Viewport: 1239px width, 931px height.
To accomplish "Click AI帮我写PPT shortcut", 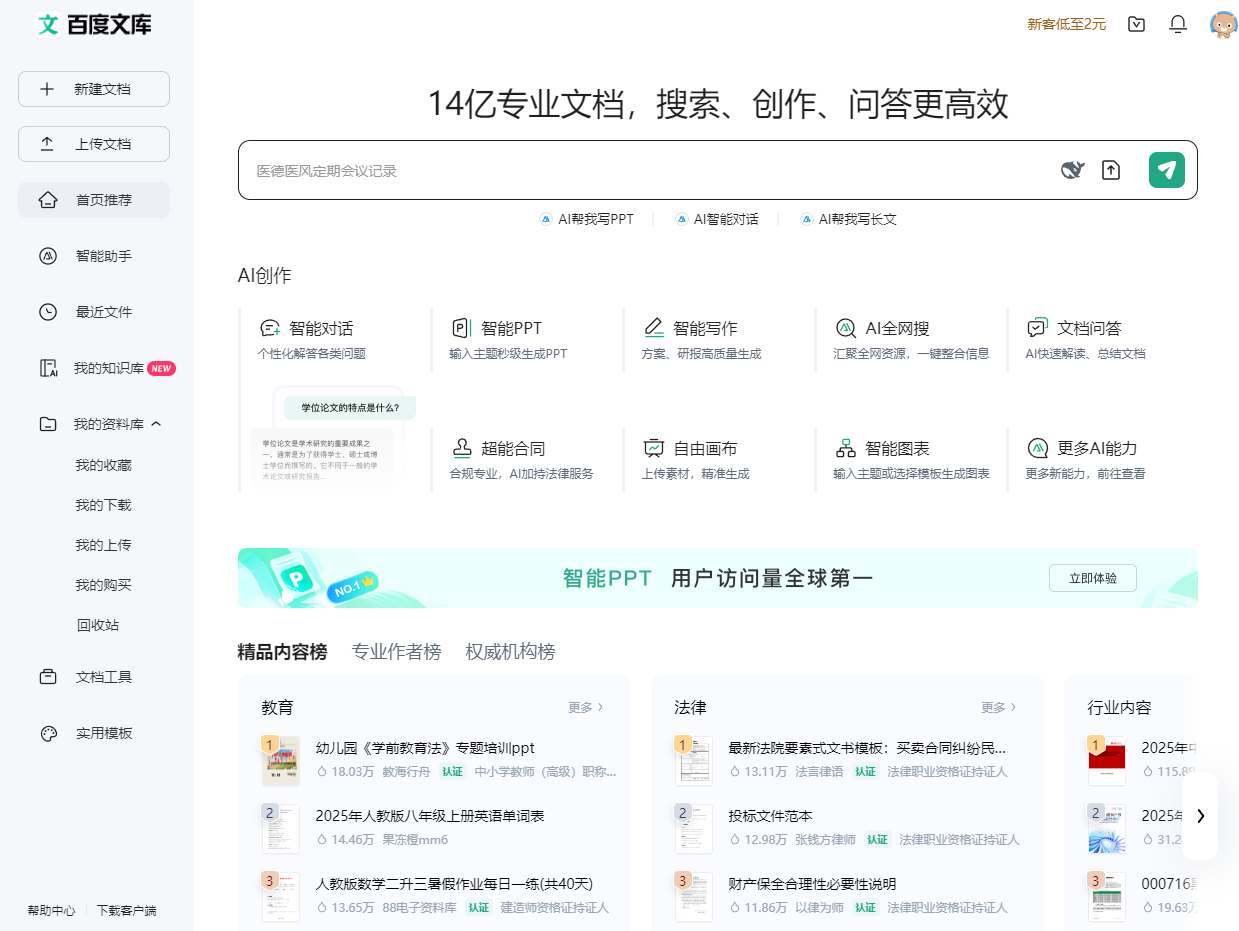I will (x=586, y=219).
